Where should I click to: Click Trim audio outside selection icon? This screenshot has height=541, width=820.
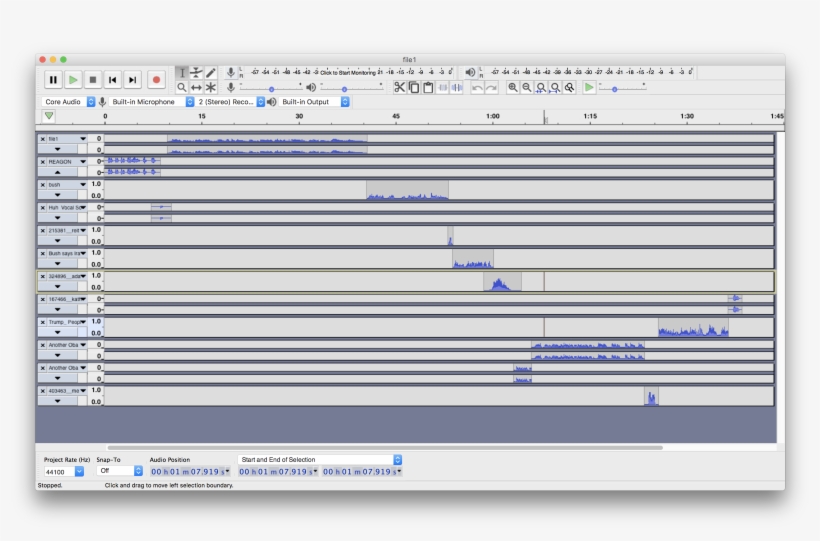pos(442,87)
